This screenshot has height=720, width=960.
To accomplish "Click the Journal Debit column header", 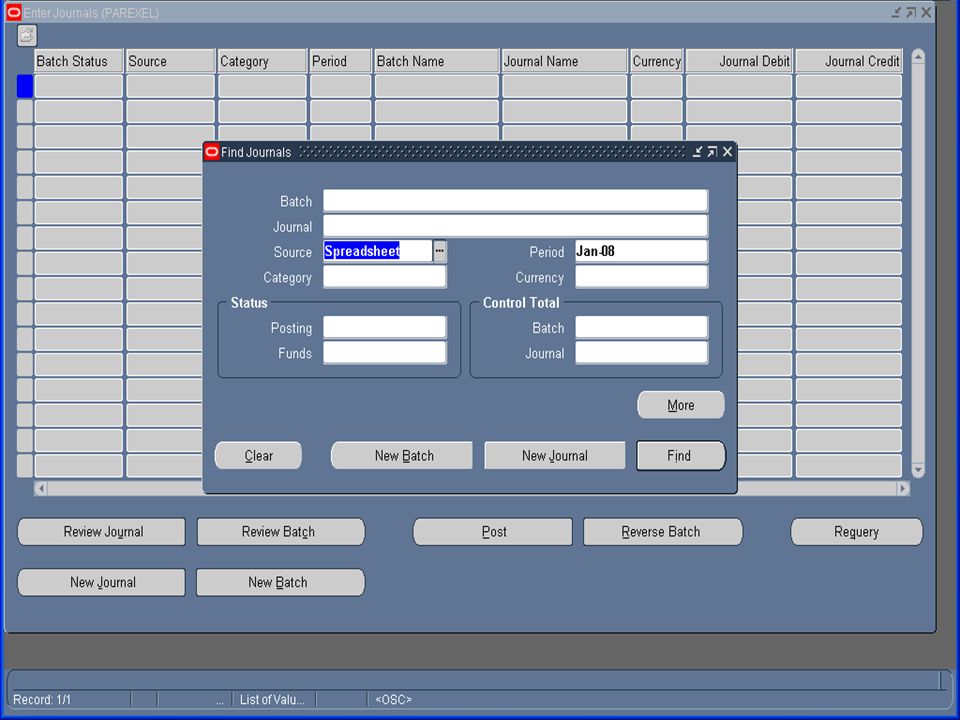I will pos(739,61).
